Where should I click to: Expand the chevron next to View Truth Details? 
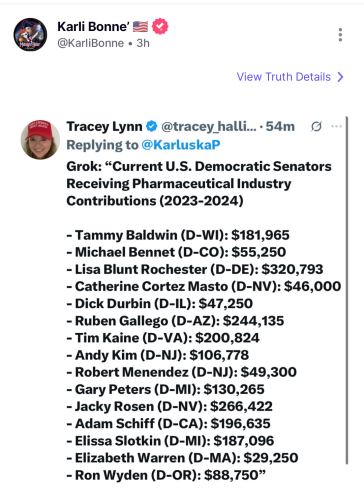tap(340, 77)
